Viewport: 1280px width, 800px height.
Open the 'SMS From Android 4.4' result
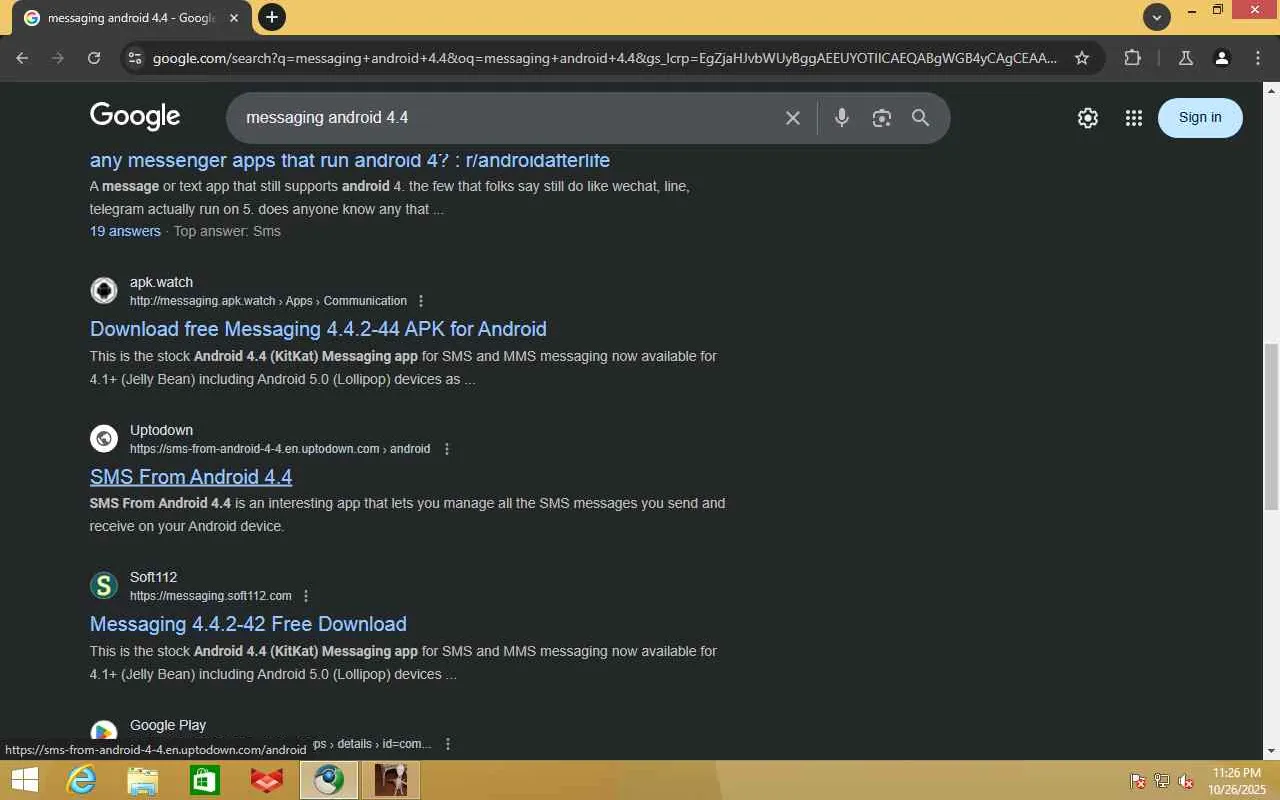coord(191,477)
